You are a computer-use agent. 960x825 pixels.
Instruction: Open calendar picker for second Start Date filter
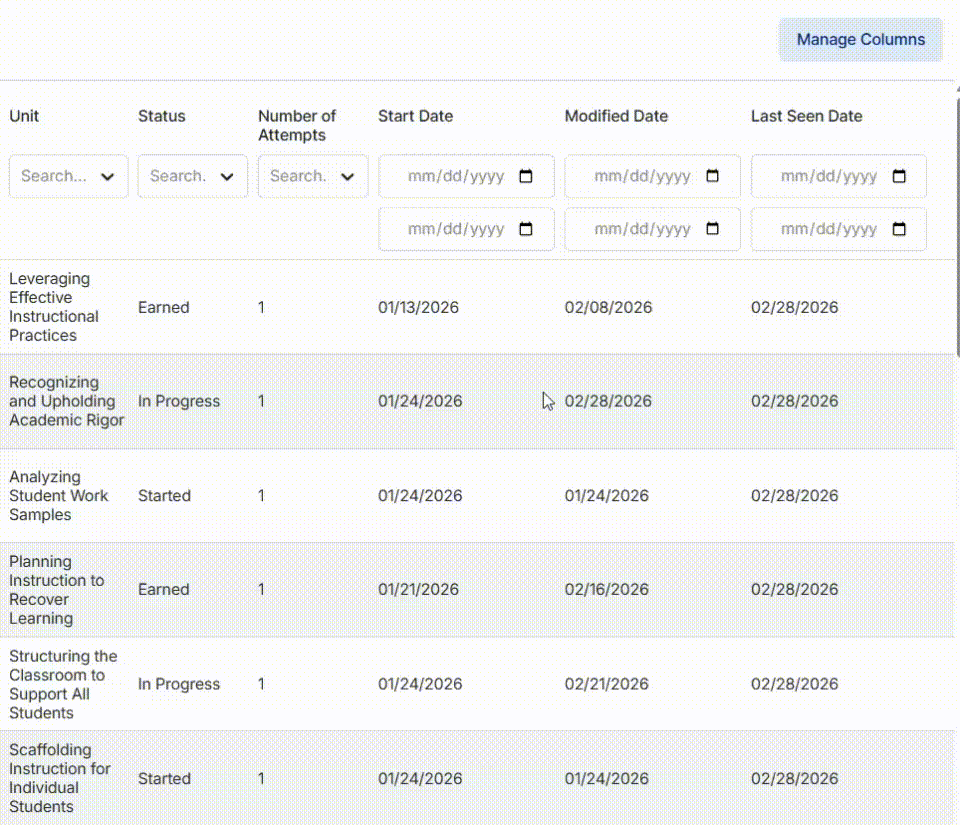tap(525, 229)
